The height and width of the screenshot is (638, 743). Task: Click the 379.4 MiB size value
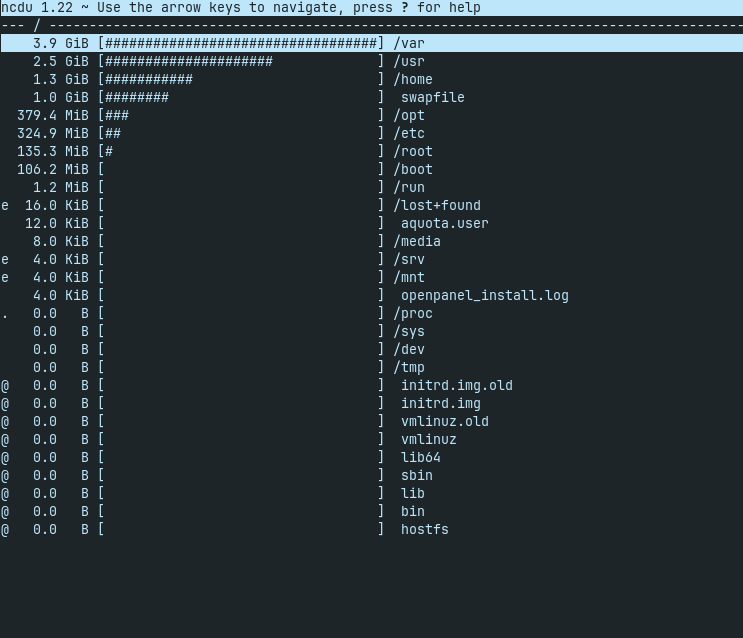[x=53, y=115]
